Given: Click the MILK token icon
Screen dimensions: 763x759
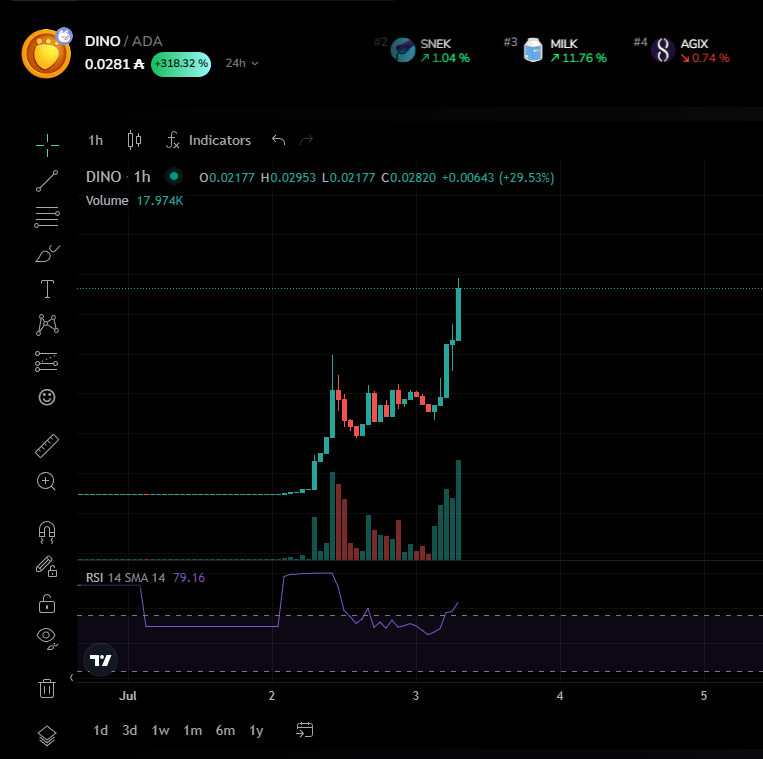Looking at the screenshot, I should tap(533, 50).
